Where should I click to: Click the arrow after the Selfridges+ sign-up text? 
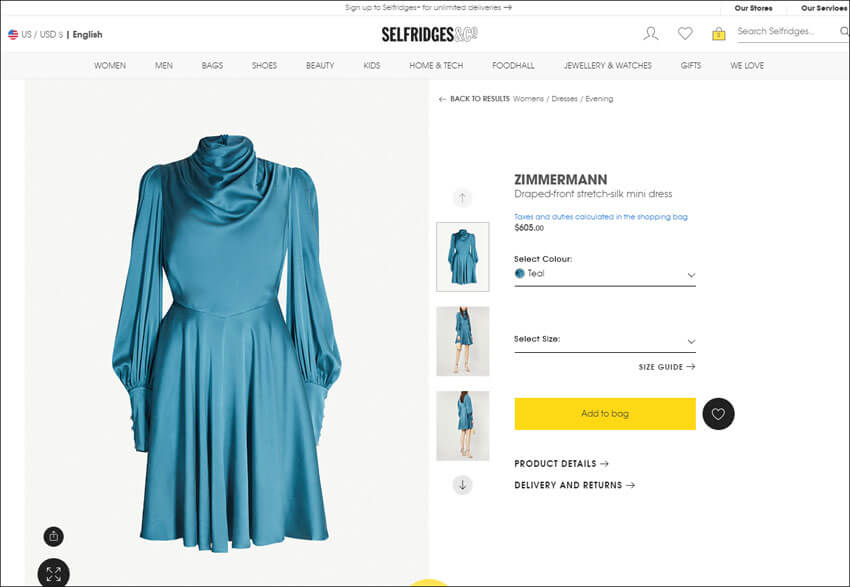(x=507, y=8)
